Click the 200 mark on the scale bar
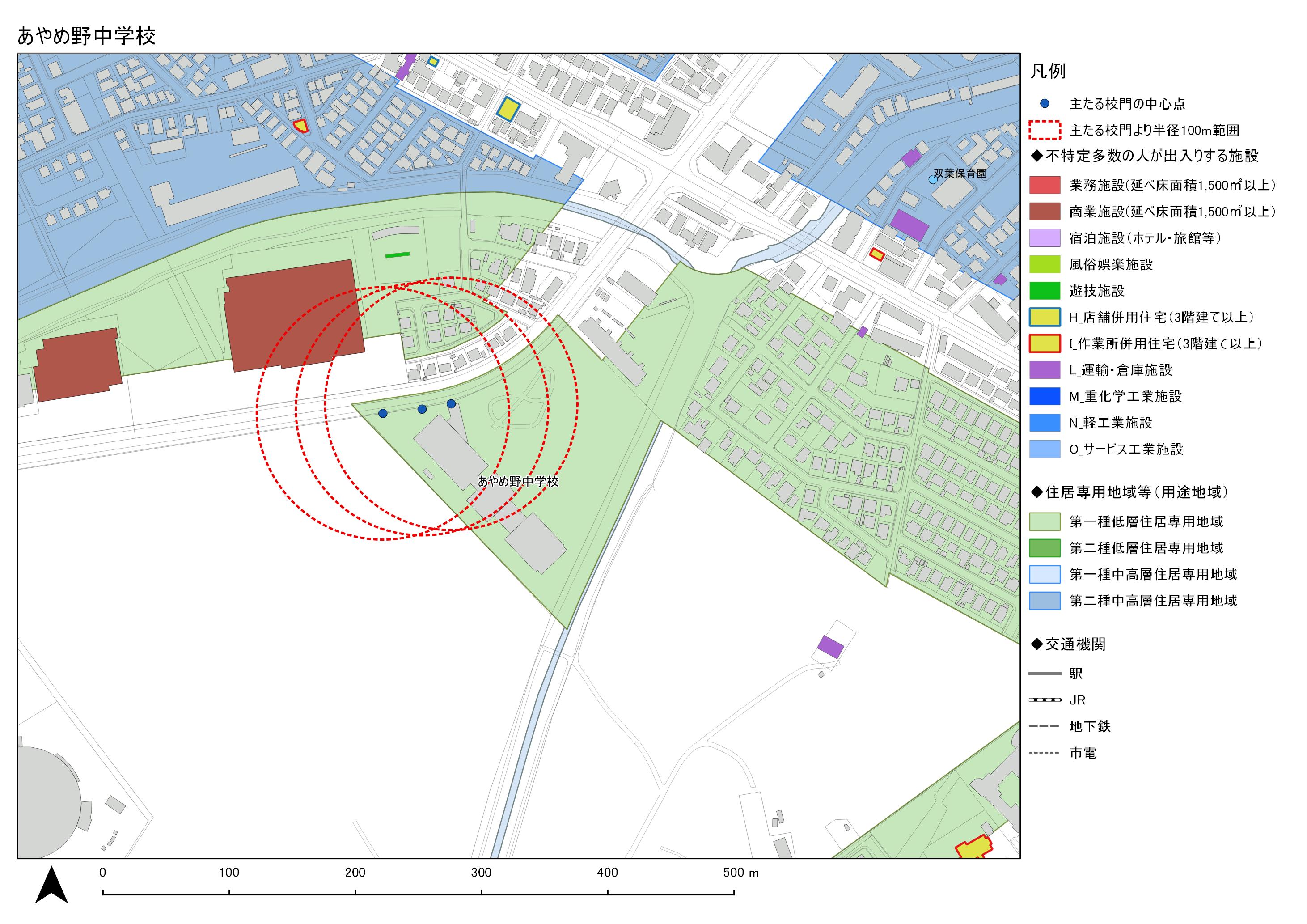This screenshot has height=924, width=1307. click(355, 873)
